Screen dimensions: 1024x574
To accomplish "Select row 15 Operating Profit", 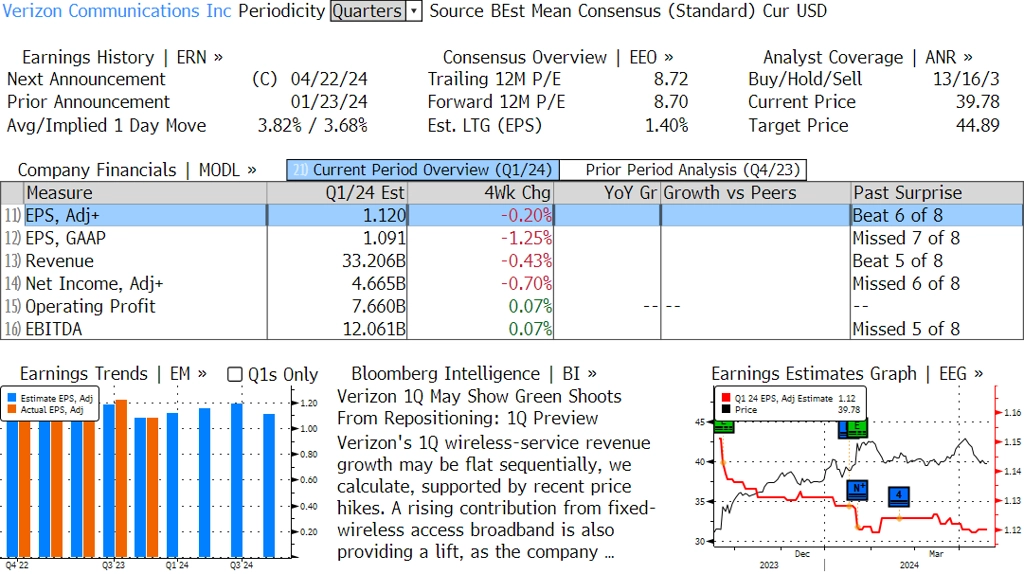I will pos(511,306).
